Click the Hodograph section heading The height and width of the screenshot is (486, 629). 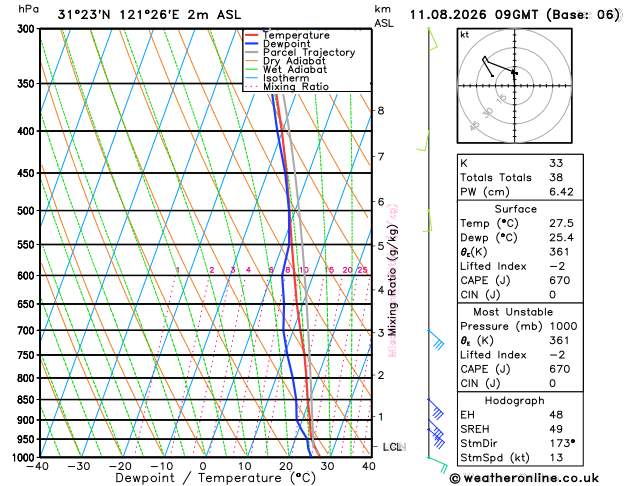514,401
